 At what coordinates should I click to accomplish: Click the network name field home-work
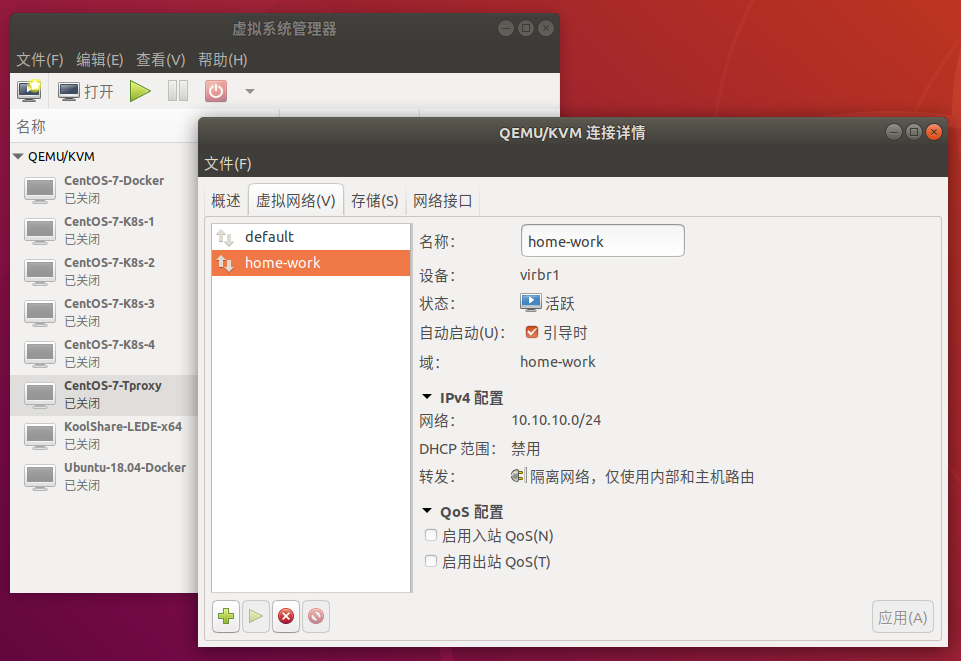(x=602, y=241)
